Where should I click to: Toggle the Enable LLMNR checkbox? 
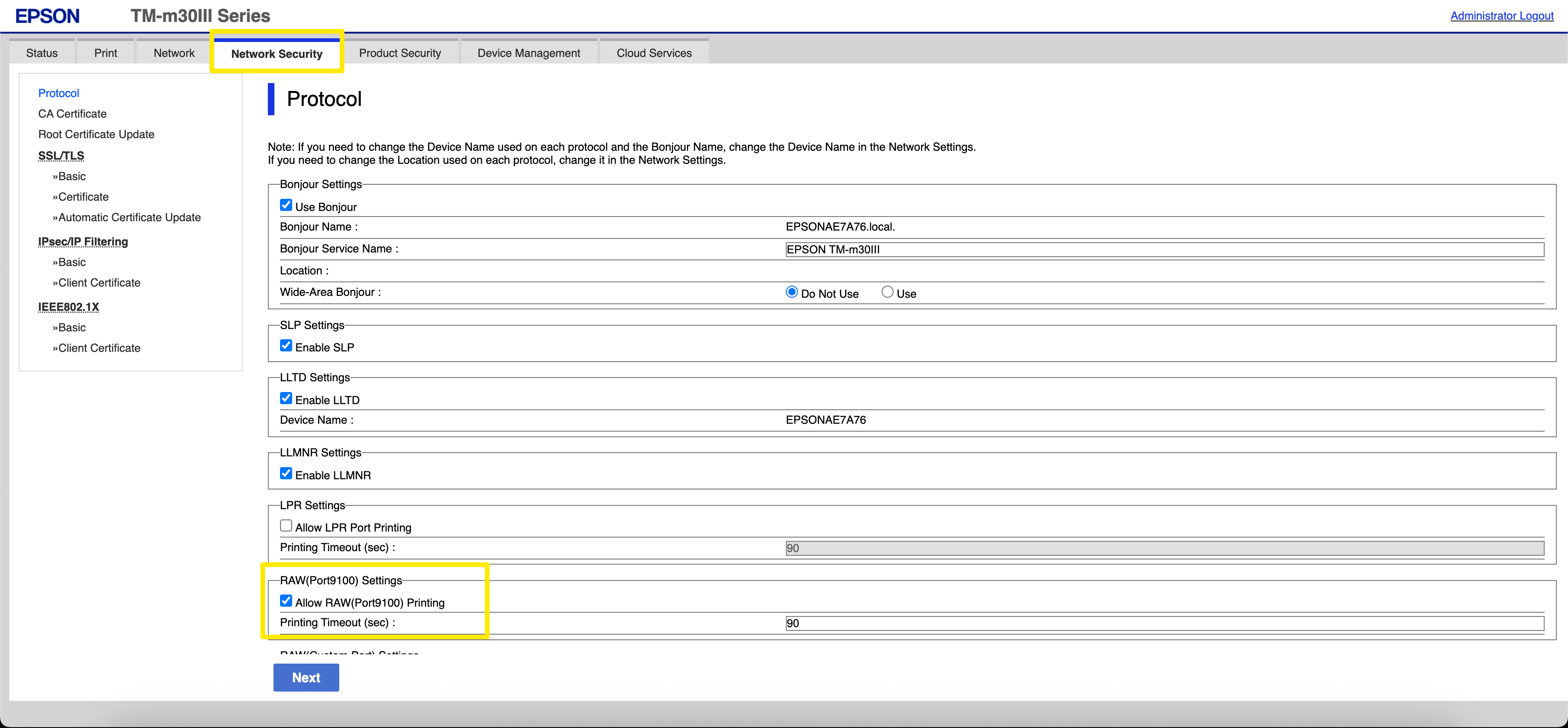(286, 474)
